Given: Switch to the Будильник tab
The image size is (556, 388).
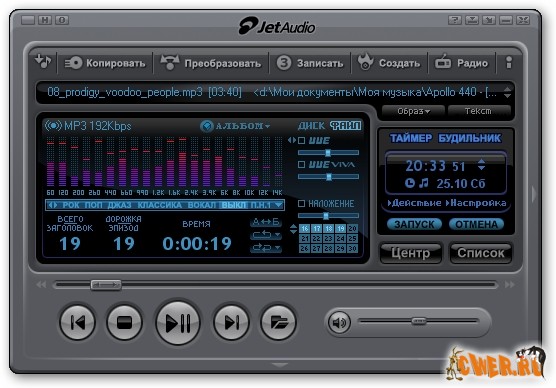Looking at the screenshot, I should coord(470,138).
